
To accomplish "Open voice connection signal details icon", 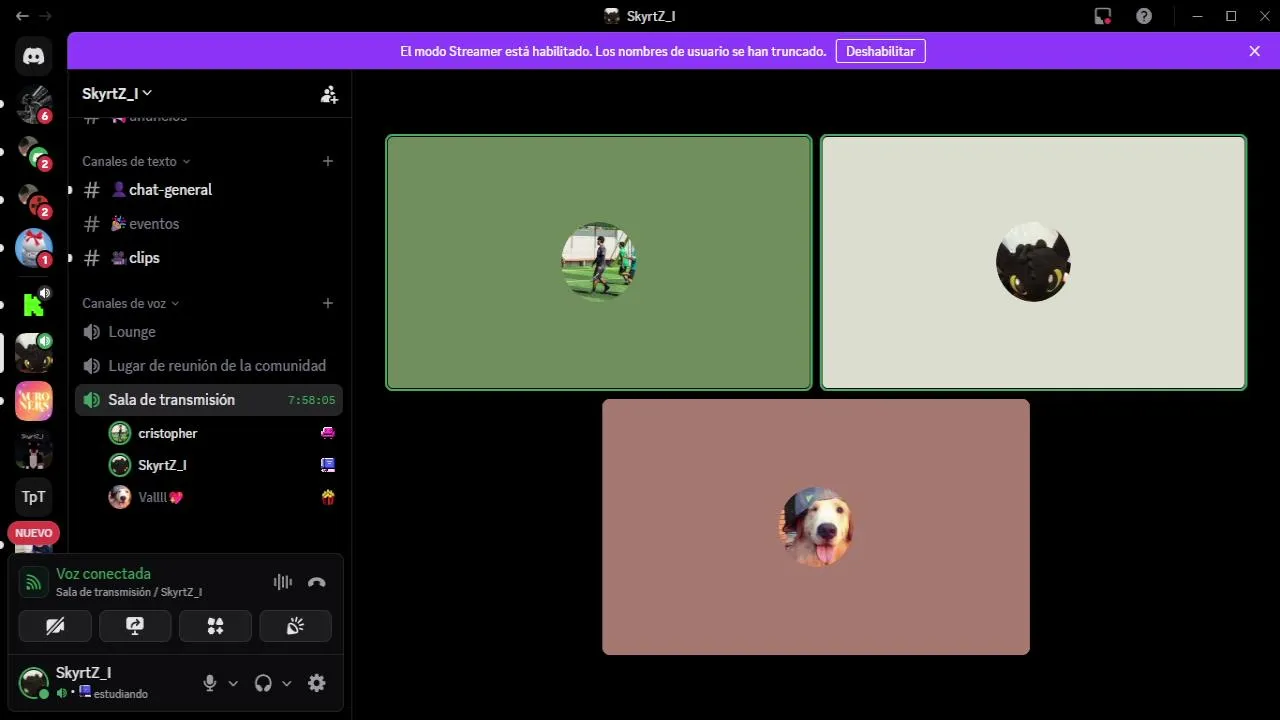I will [34, 582].
